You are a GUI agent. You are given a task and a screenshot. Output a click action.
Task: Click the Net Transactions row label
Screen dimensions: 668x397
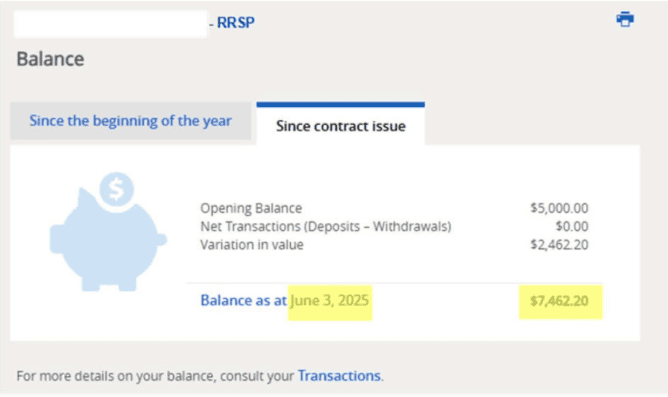tap(325, 227)
